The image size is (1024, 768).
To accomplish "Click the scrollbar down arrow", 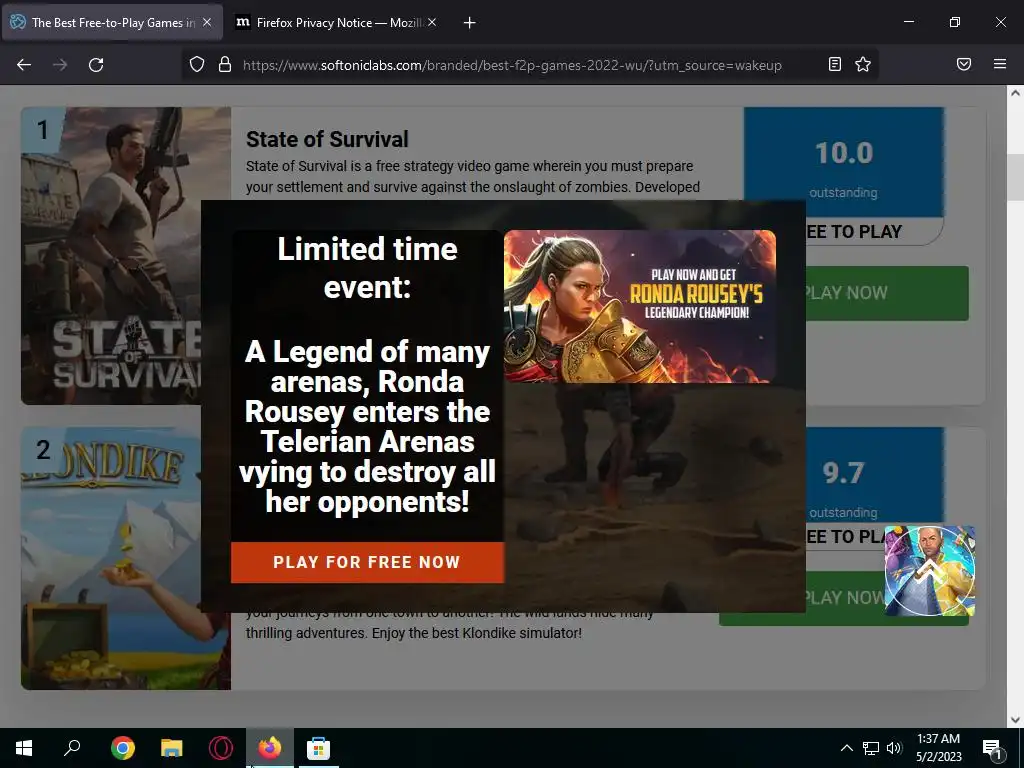I will pos(1015,720).
